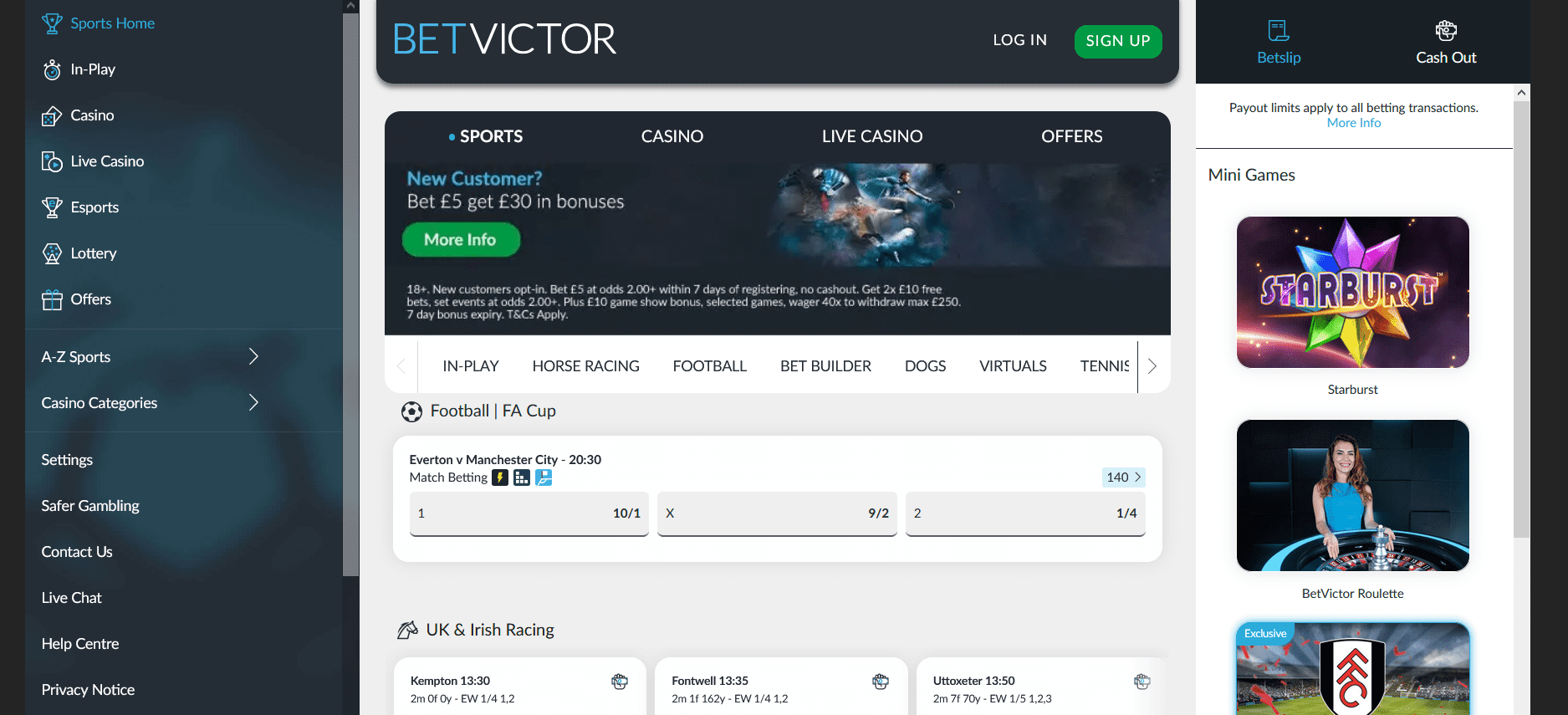The width and height of the screenshot is (1568, 715).
Task: Click the right panel scrollbar up arrow
Action: point(1522,92)
